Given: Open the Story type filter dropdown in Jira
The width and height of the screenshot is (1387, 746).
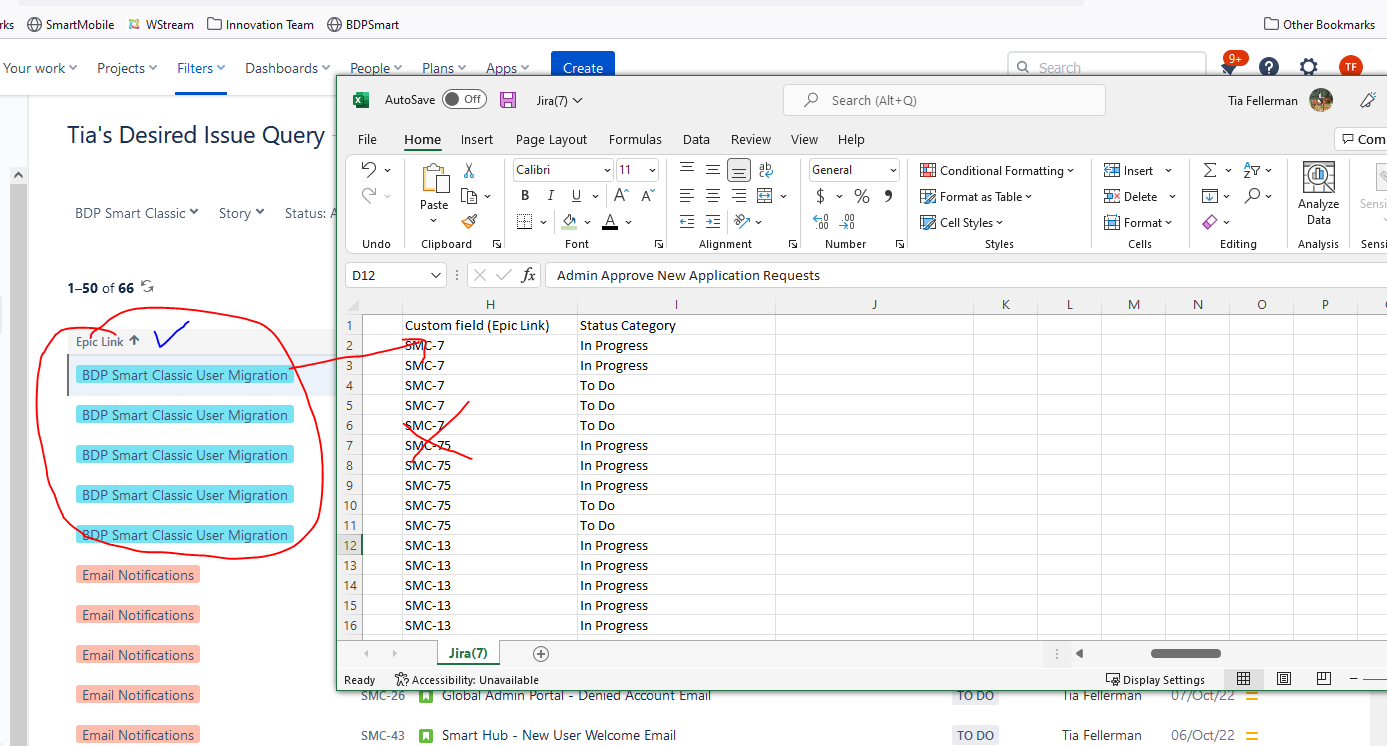Looking at the screenshot, I should coord(241,213).
